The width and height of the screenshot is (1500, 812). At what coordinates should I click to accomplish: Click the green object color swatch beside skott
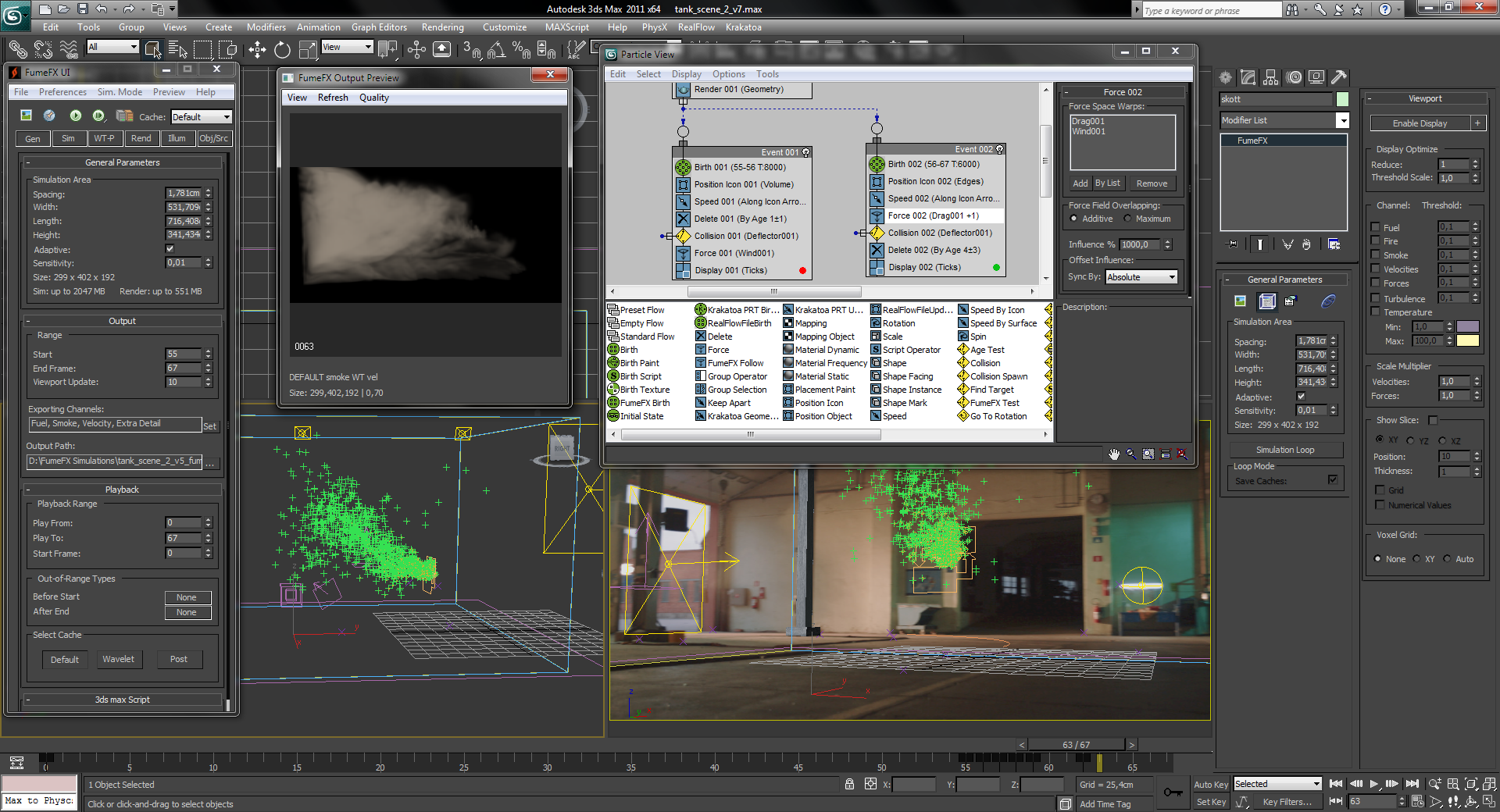tap(1342, 99)
